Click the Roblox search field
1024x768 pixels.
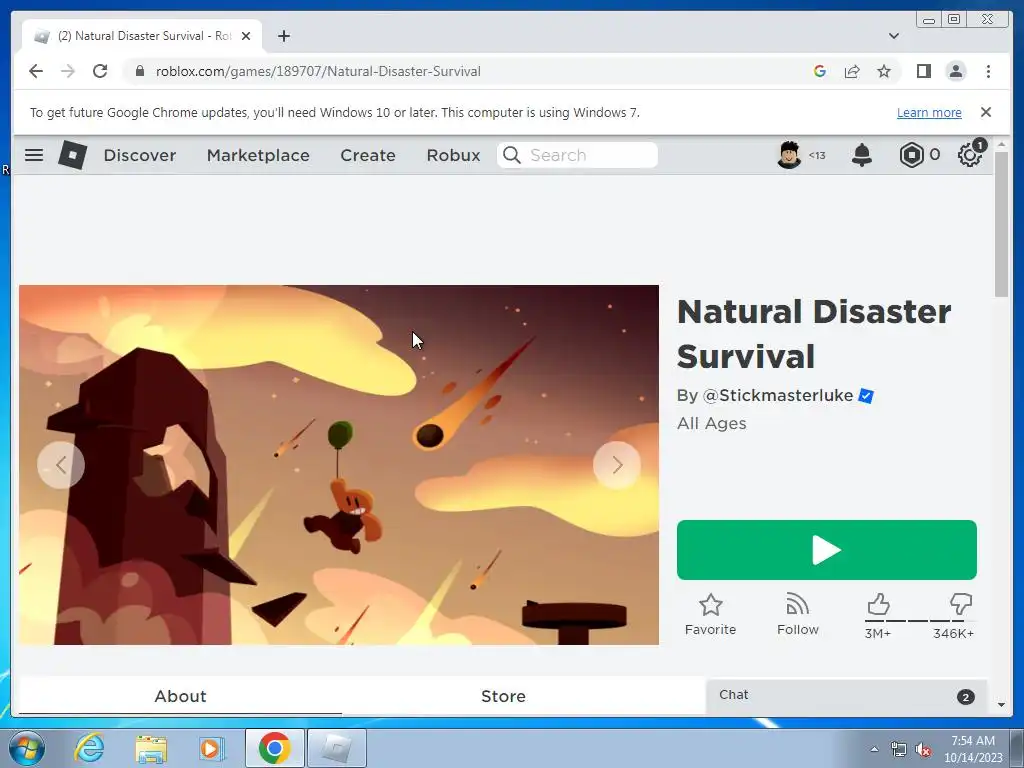(x=577, y=155)
